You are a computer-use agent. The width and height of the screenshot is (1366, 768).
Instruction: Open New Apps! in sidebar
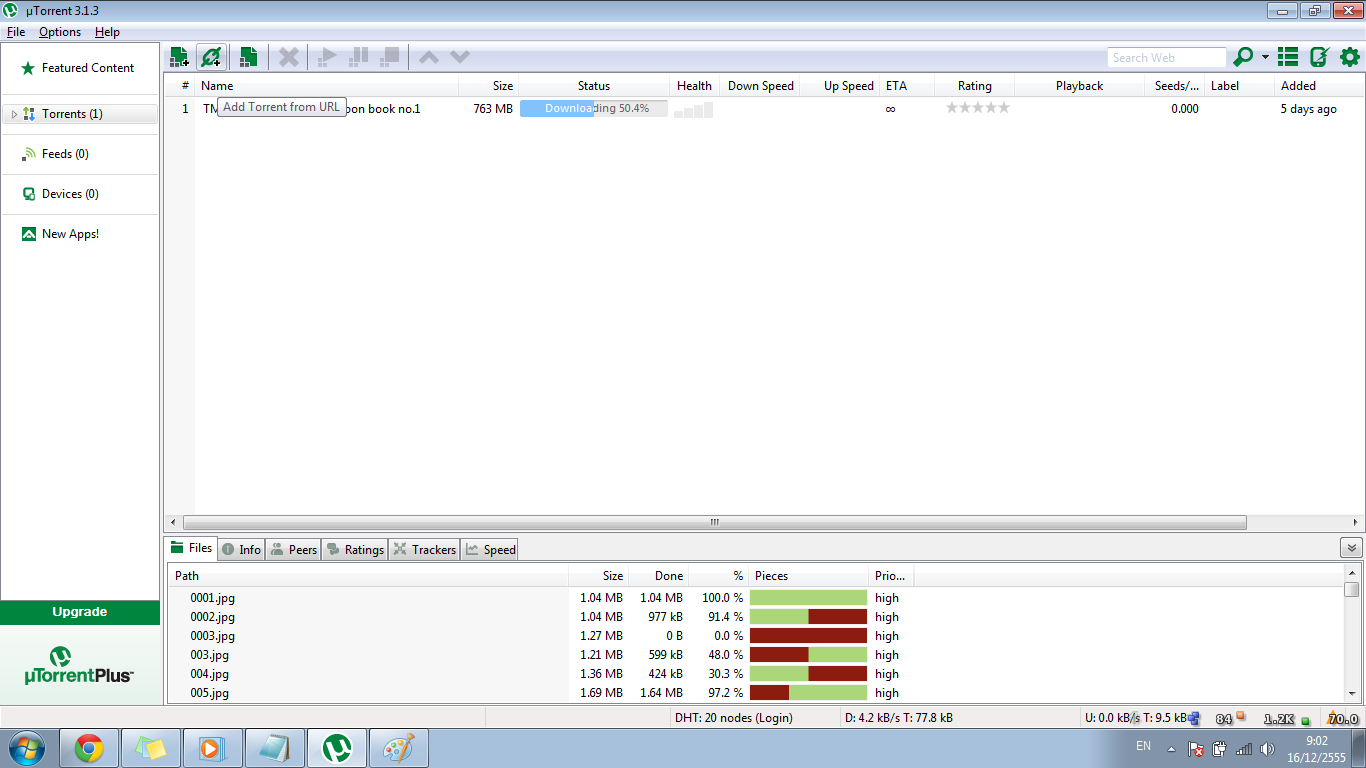click(x=80, y=234)
